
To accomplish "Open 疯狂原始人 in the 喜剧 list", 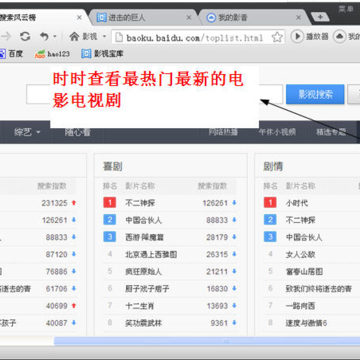I will 144,272.
